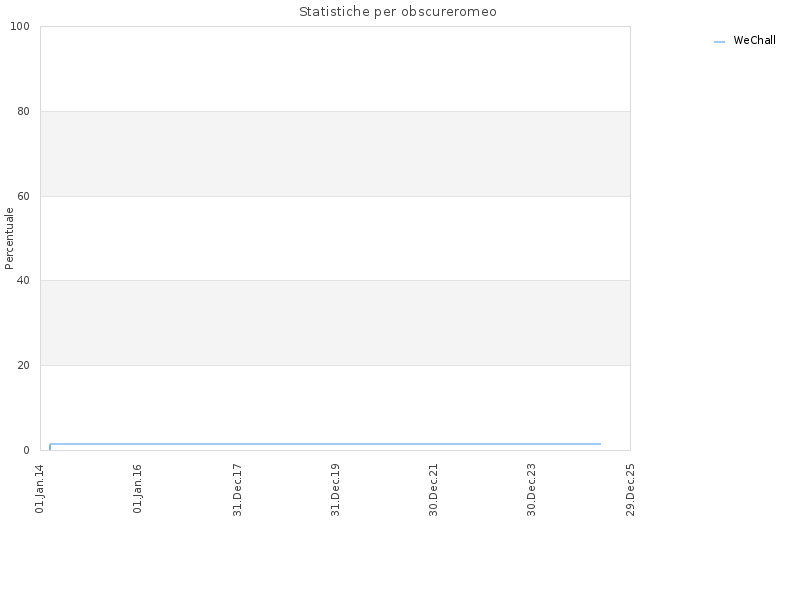Click the Percentuale y-axis title
The width and height of the screenshot is (800, 600).
coord(9,238)
